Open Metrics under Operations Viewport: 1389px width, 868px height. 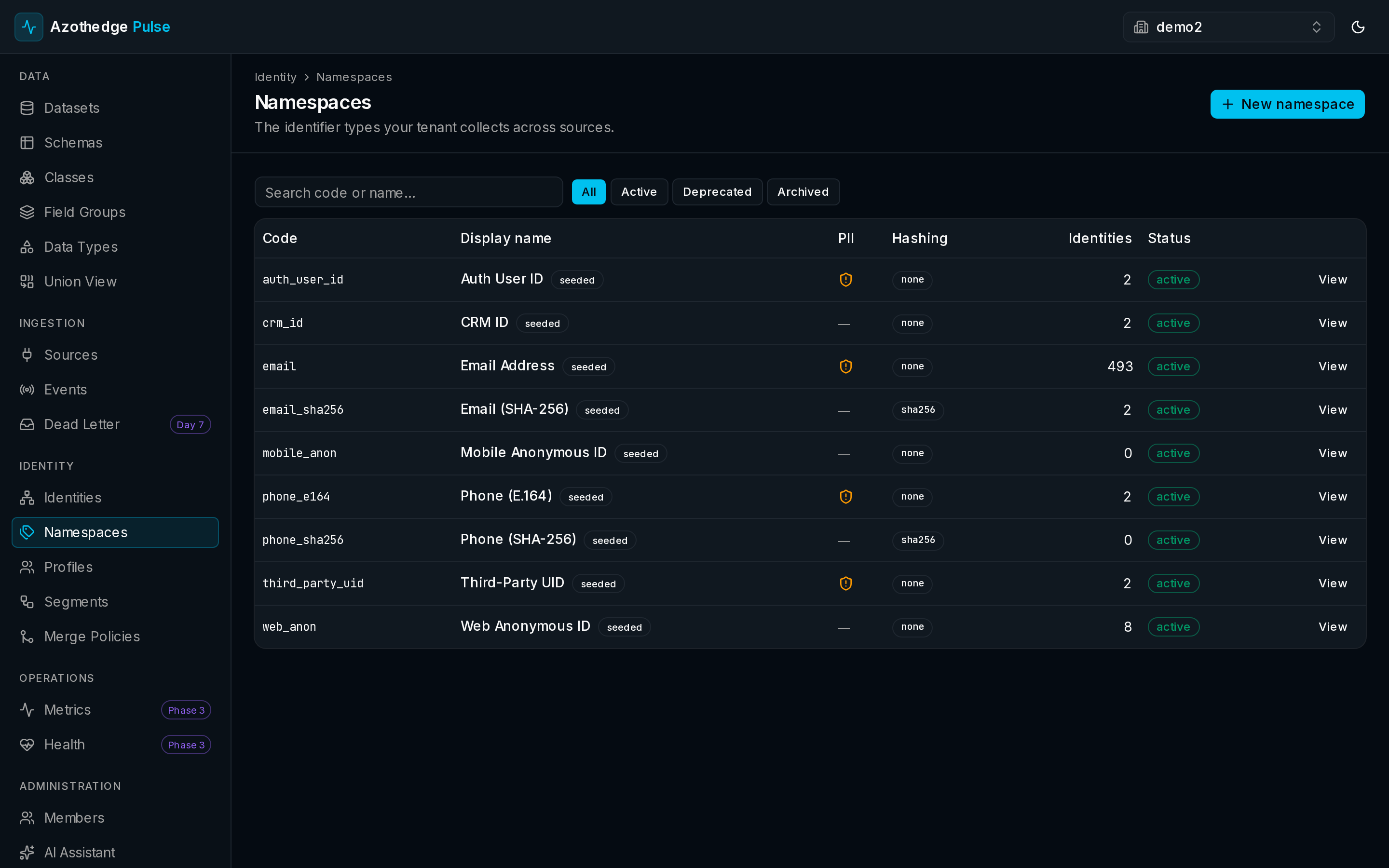(115, 710)
